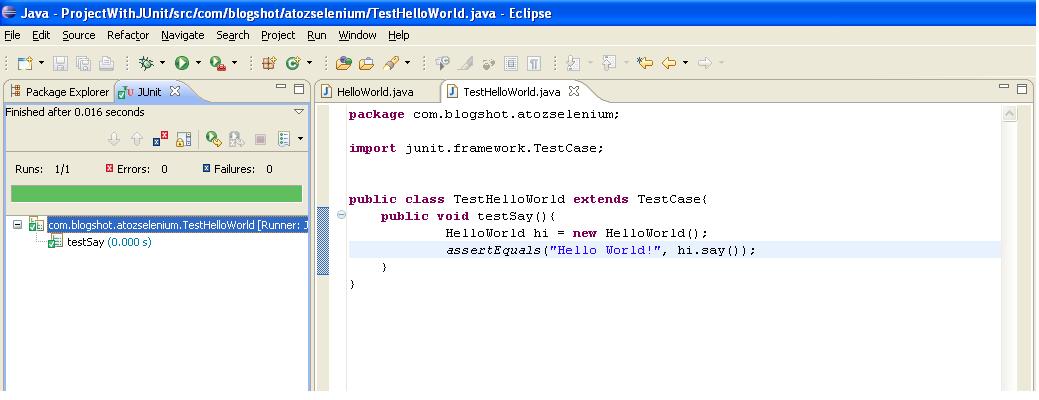Click JUnit Next Failed Test arrow
The height and width of the screenshot is (400, 1039).
coord(114,139)
